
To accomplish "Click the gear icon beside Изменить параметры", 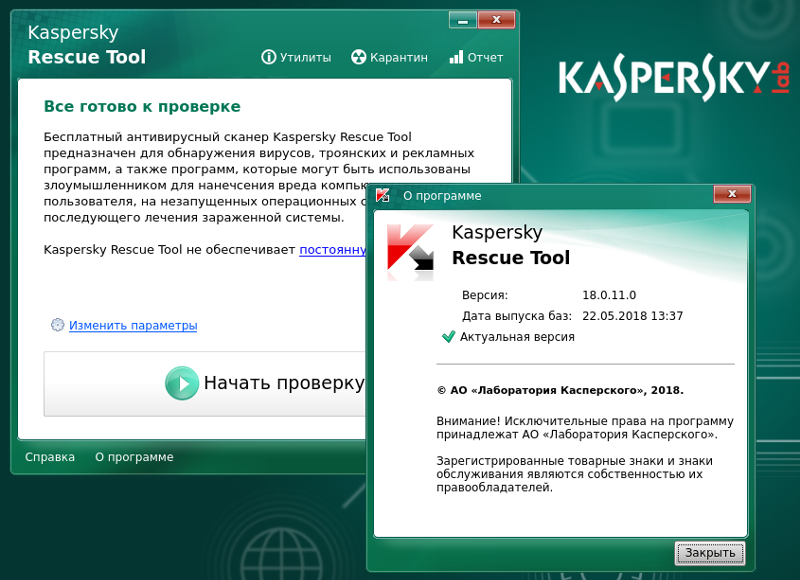I will [58, 325].
